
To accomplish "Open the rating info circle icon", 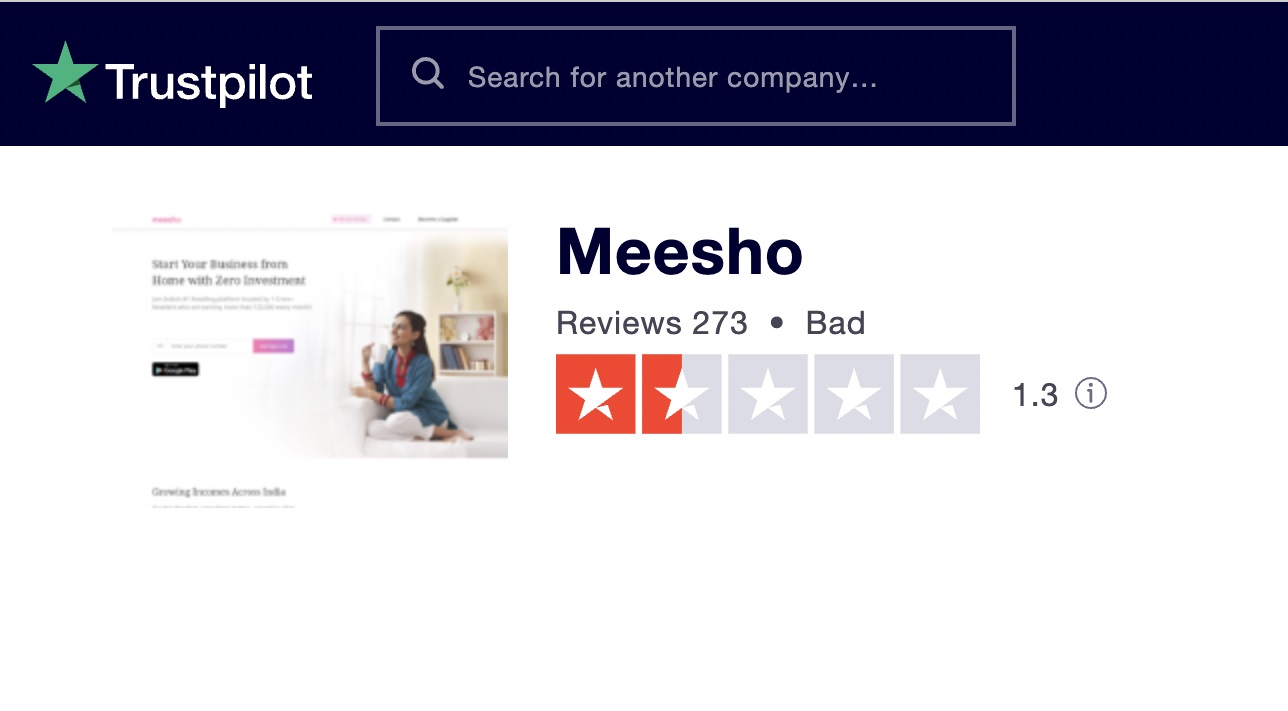I will [1091, 394].
